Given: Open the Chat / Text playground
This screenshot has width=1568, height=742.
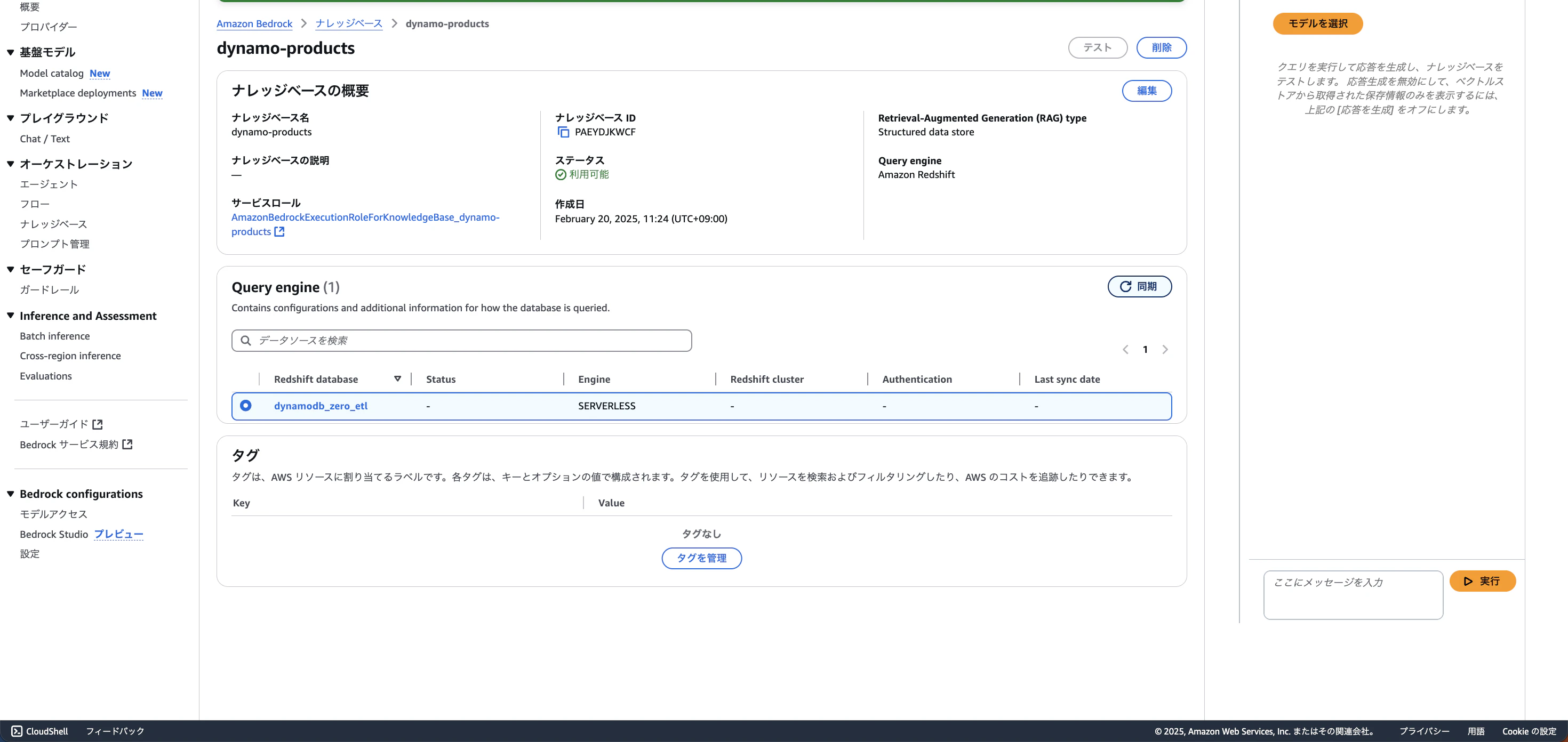Looking at the screenshot, I should tap(44, 139).
